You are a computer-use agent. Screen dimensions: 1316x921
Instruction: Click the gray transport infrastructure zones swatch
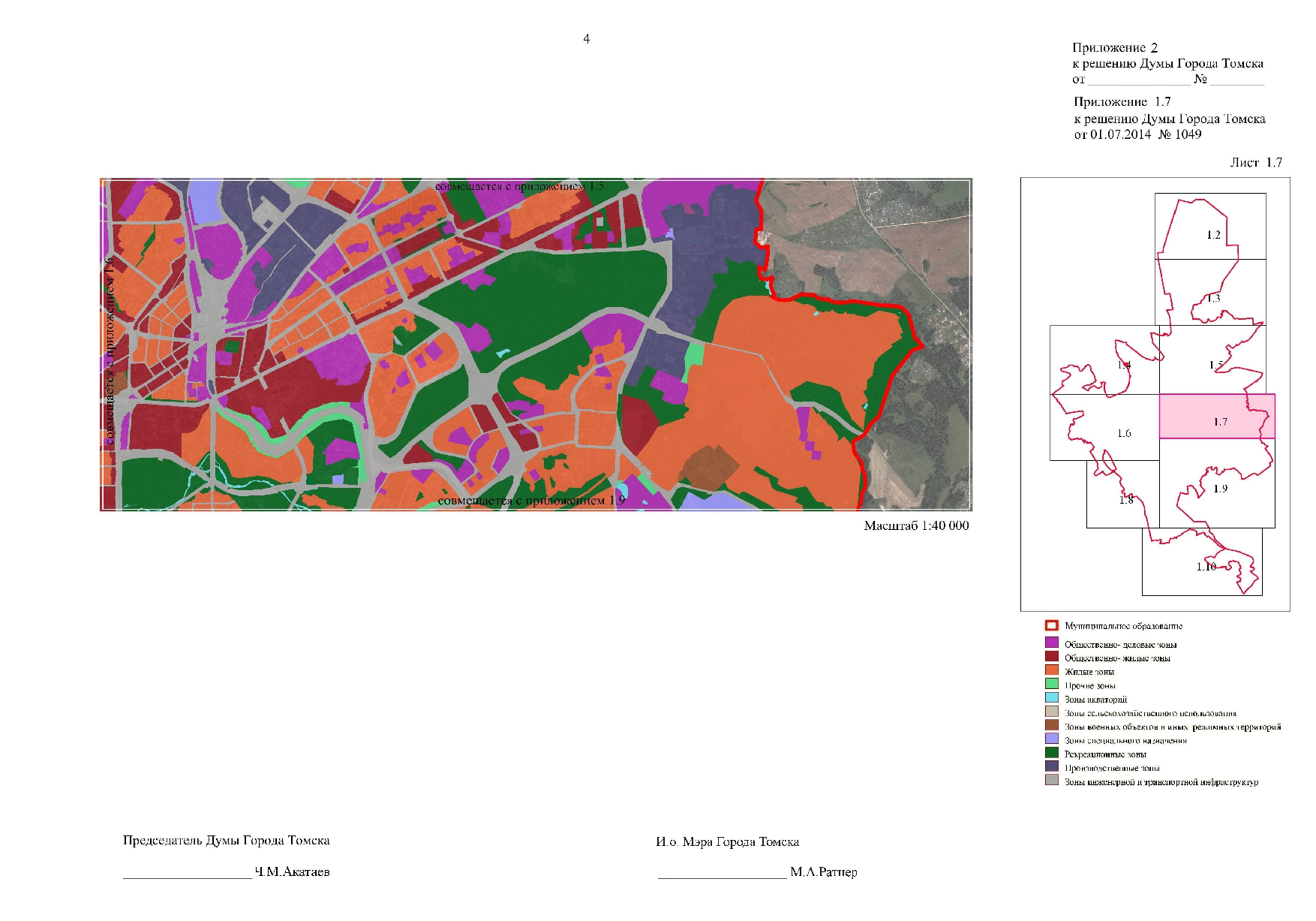[1051, 781]
